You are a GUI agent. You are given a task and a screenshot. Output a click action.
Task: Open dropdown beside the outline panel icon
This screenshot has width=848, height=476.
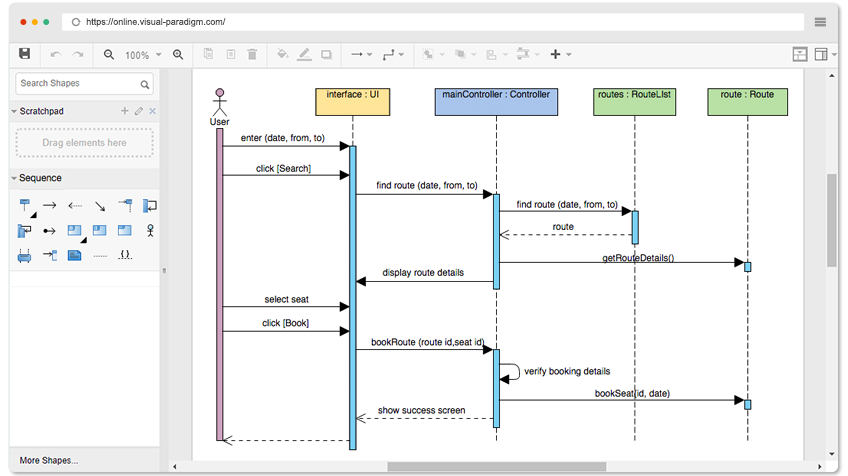pyautogui.click(x=834, y=55)
